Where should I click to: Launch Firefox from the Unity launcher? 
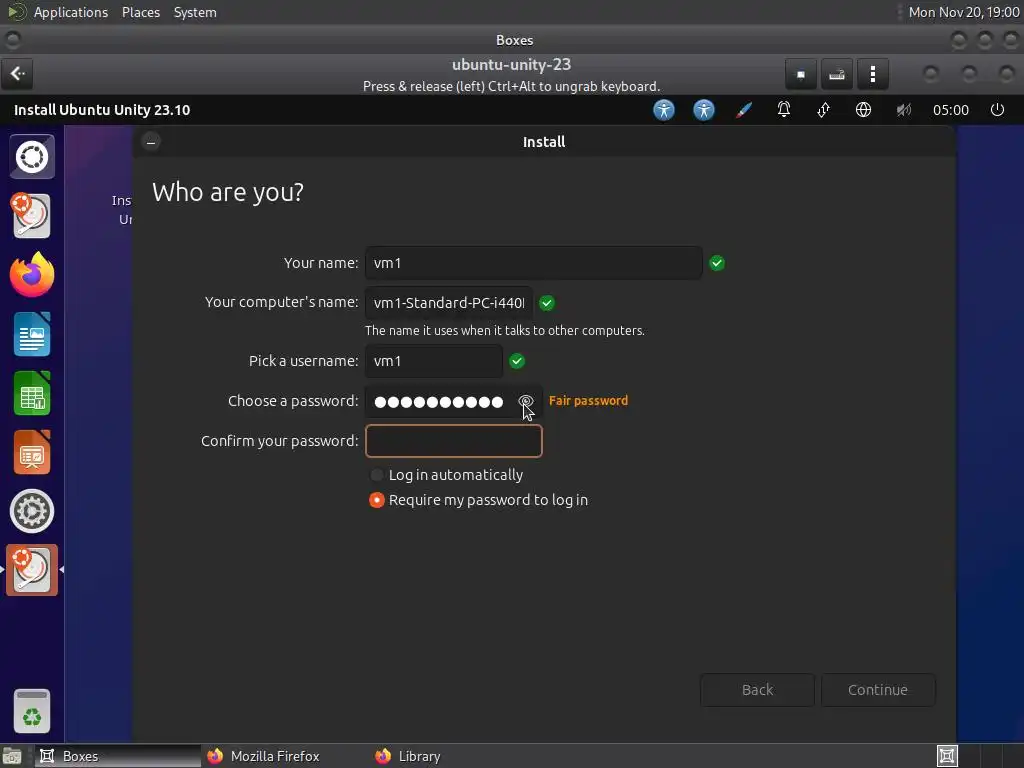[x=32, y=275]
